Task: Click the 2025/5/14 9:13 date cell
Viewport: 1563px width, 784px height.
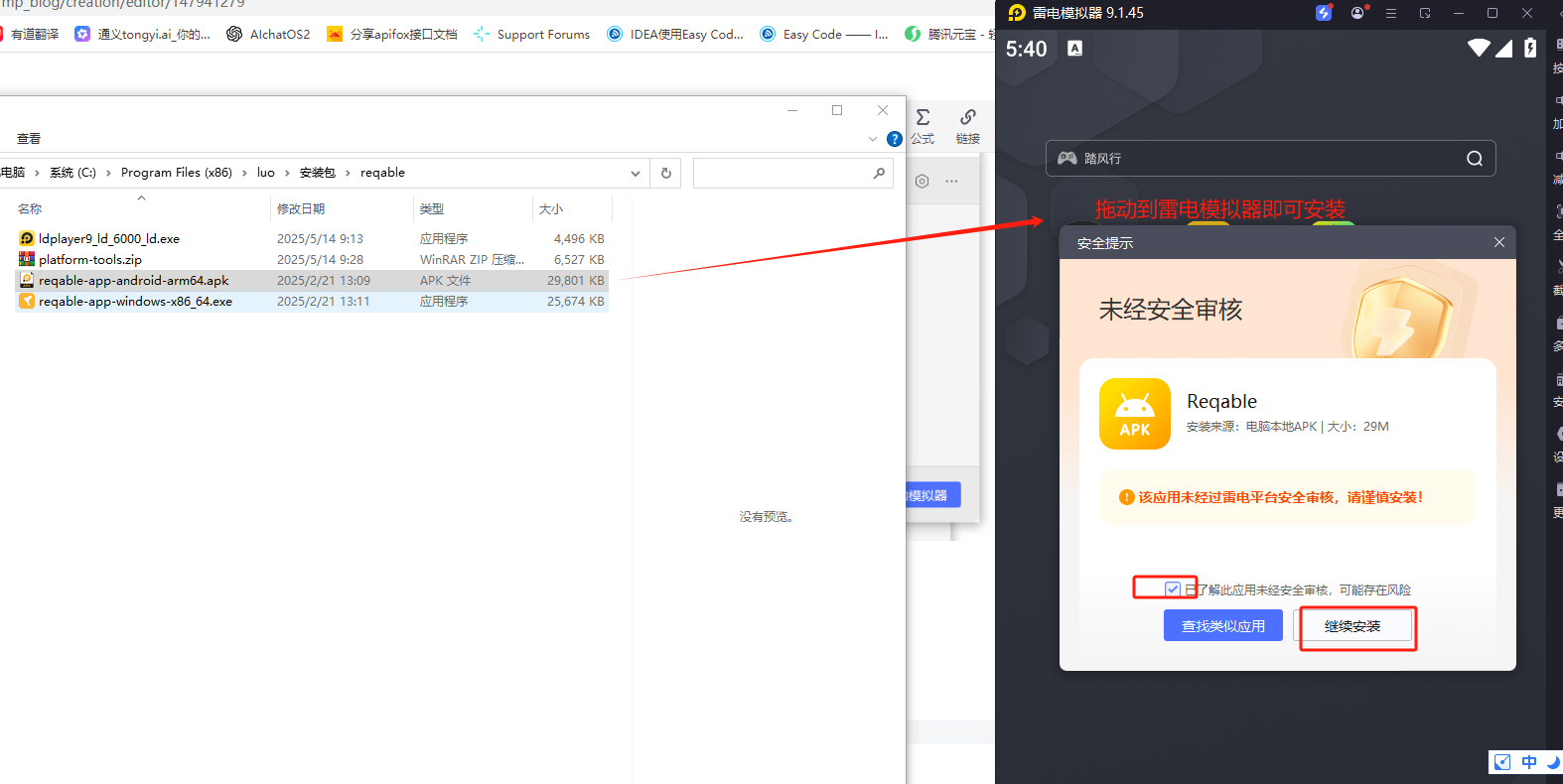Action: coord(320,239)
